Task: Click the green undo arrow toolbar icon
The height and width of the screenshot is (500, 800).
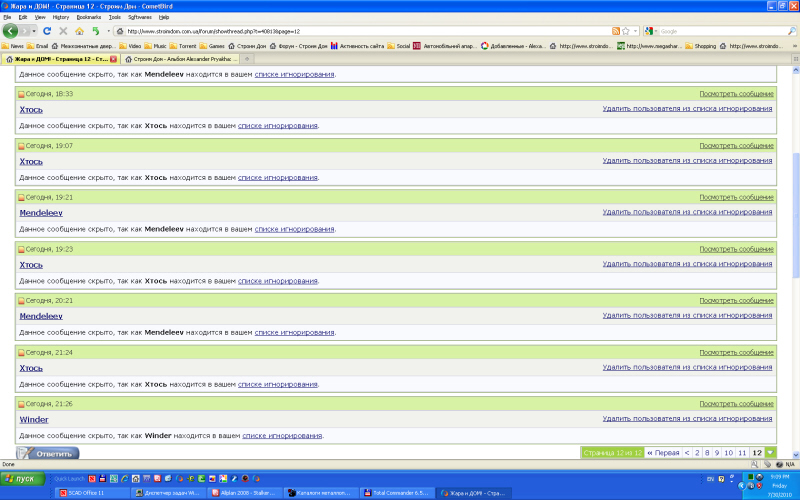Action: point(95,31)
